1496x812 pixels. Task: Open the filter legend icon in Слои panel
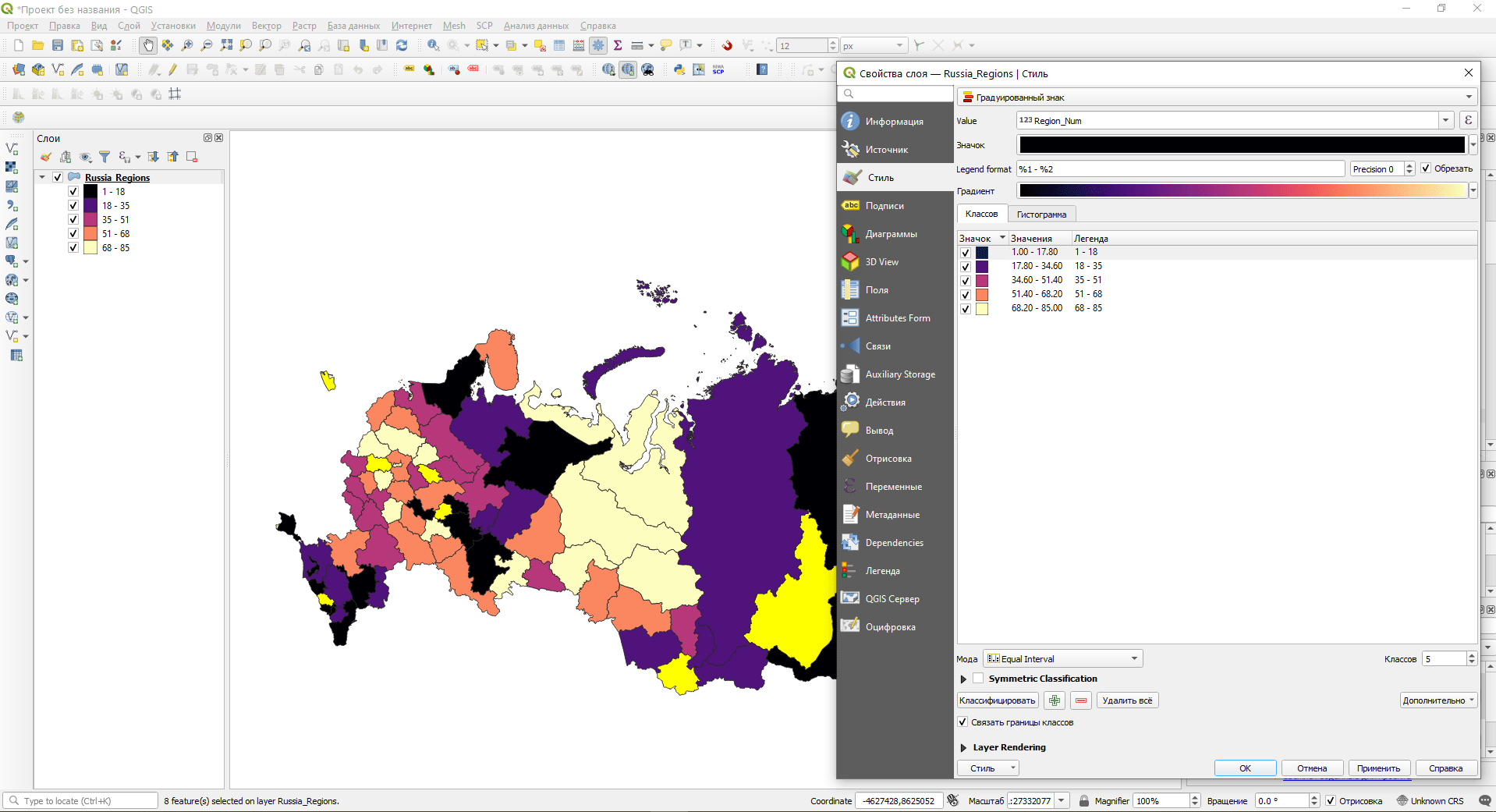pyautogui.click(x=105, y=158)
